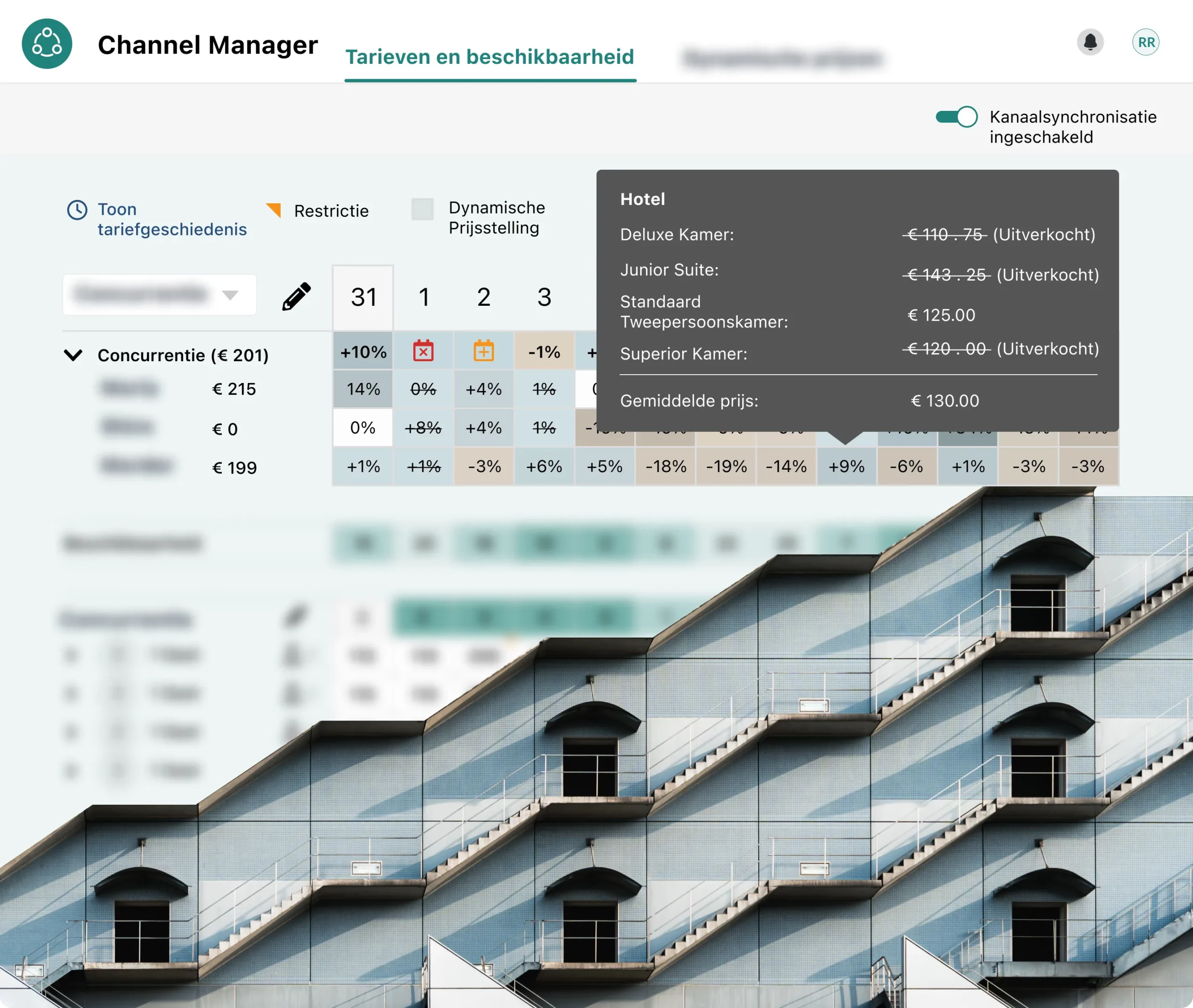Click Deluxe Kamer row in Hotel tooltip

point(857,234)
